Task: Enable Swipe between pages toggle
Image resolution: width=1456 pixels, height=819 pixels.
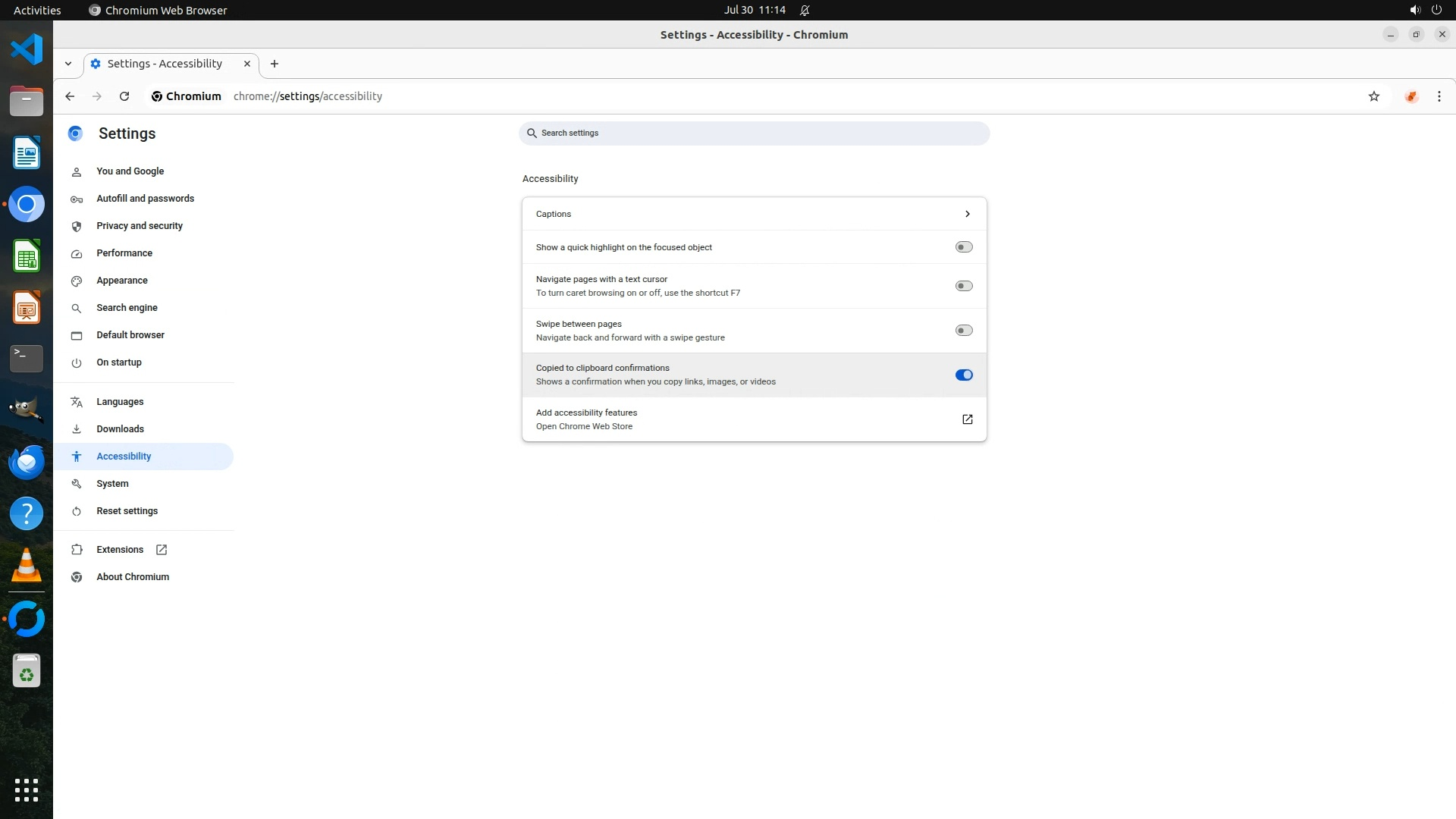Action: tap(963, 331)
